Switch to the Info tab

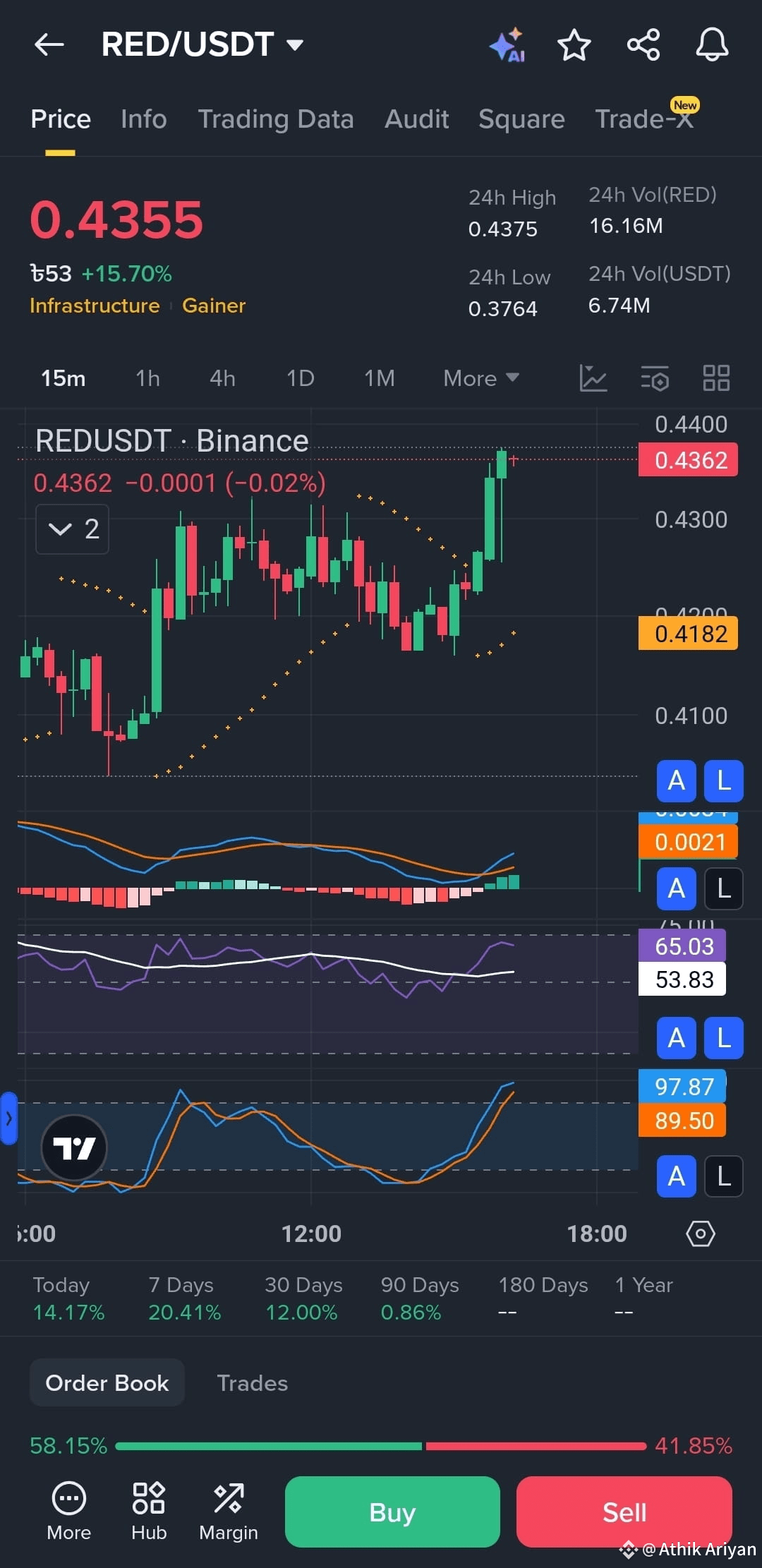[144, 119]
